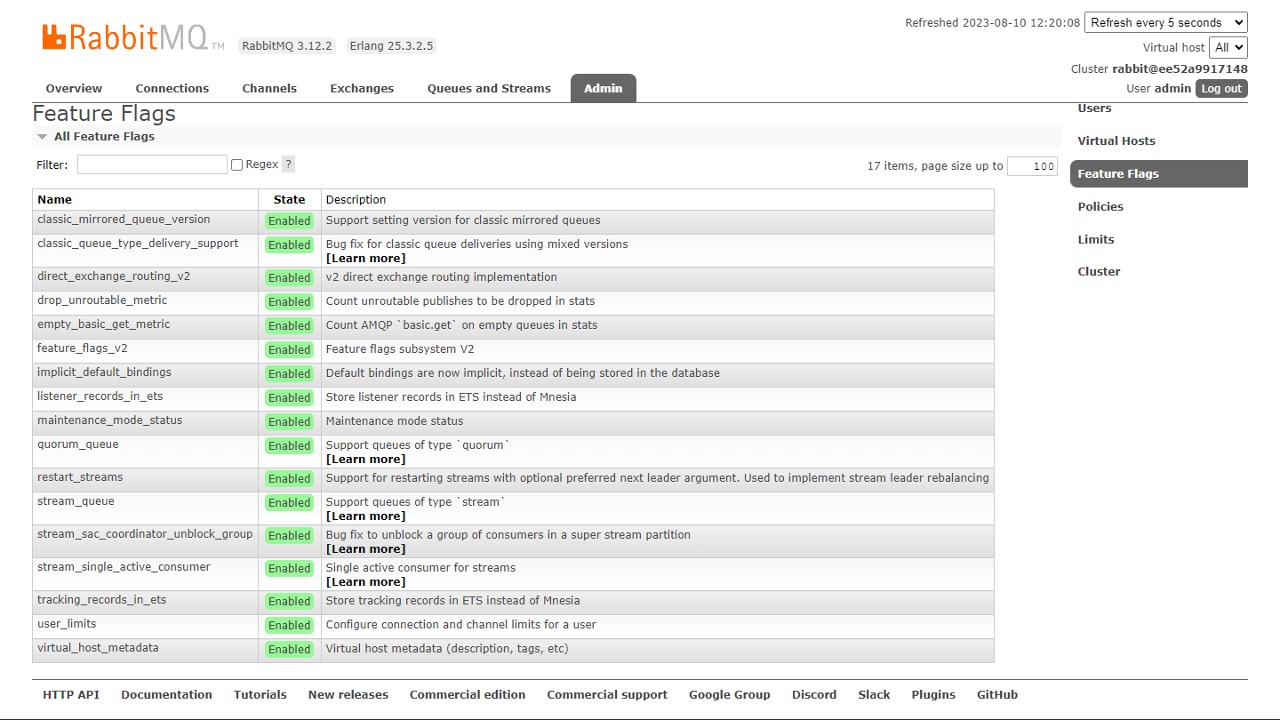
Task: Enable the Regex filter checkbox
Action: pos(237,165)
